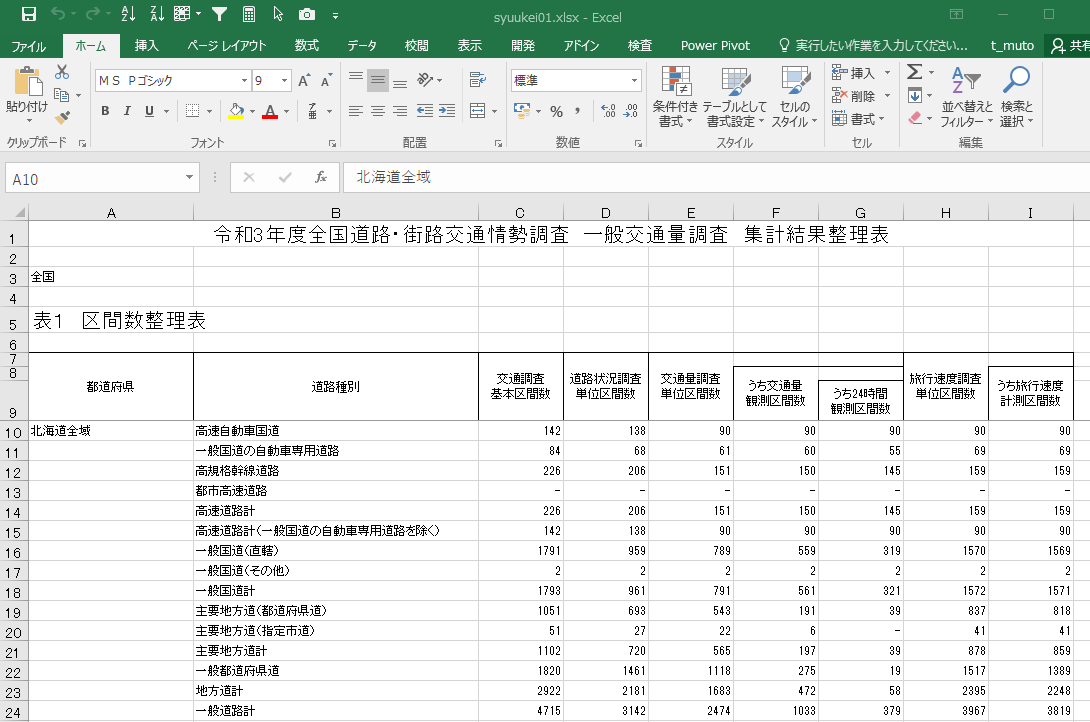Open the Power Pivot tab
Image resolution: width=1090 pixels, height=722 pixels.
pos(715,46)
